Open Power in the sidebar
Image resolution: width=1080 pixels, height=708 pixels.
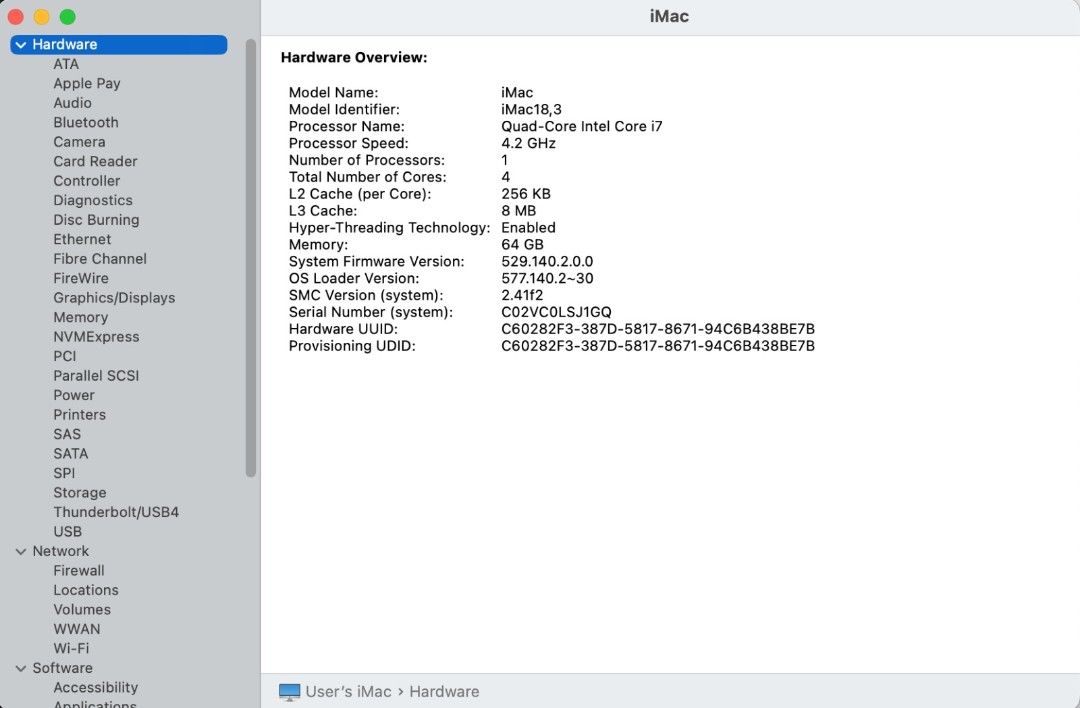click(x=74, y=395)
